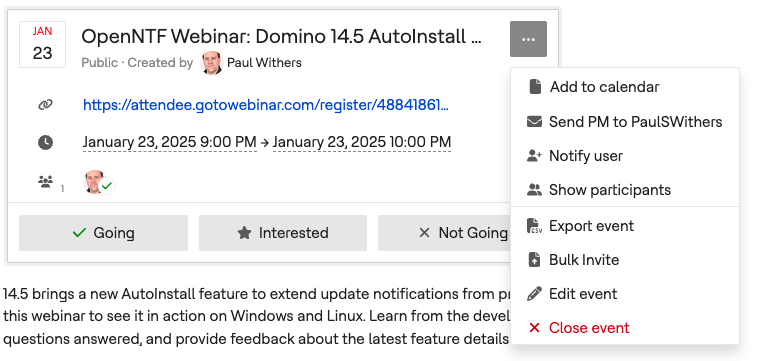766x361 pixels.
Task: Click the Not Going button
Action: tap(444, 233)
